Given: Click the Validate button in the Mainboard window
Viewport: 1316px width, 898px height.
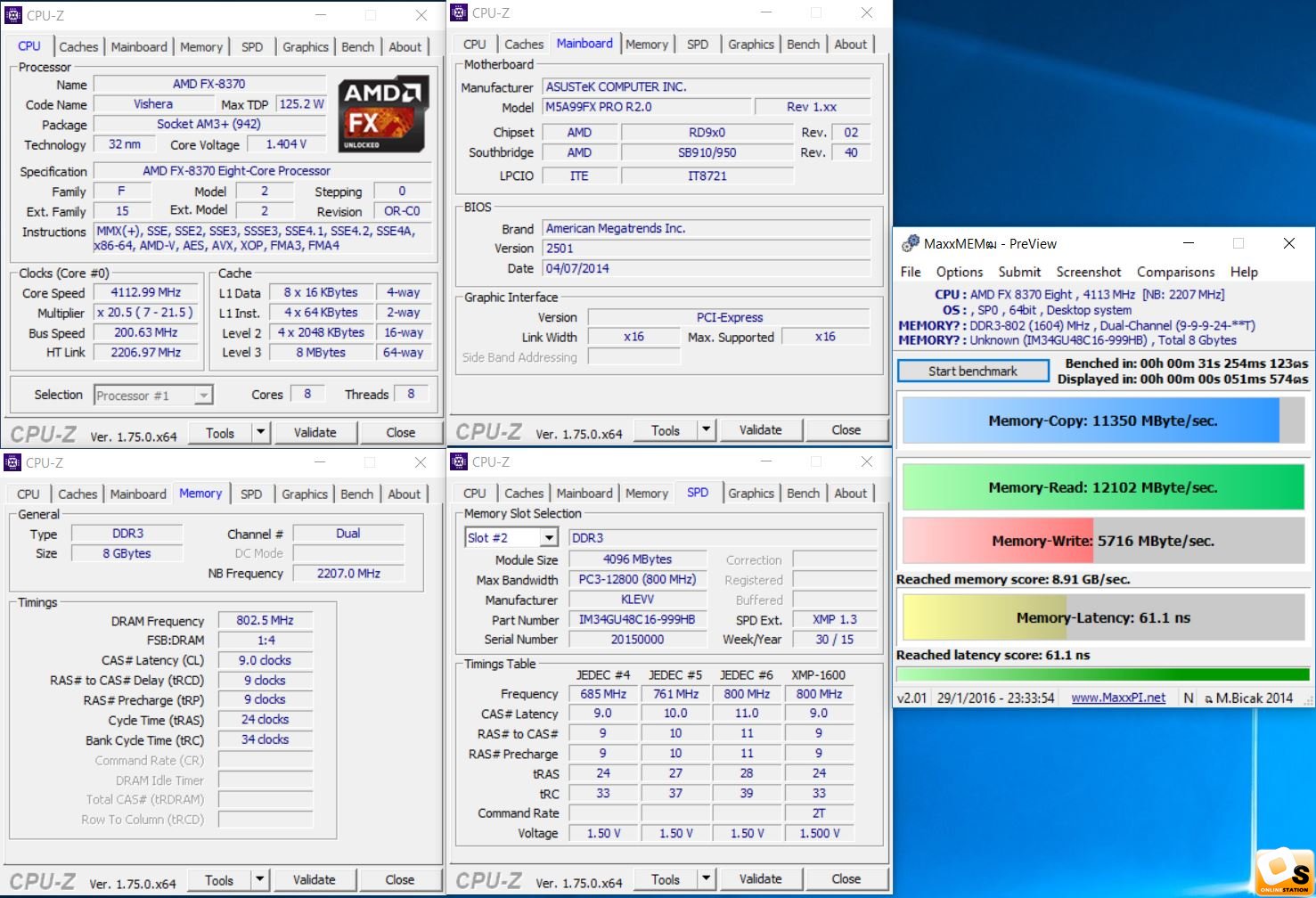Looking at the screenshot, I should pyautogui.click(x=761, y=430).
